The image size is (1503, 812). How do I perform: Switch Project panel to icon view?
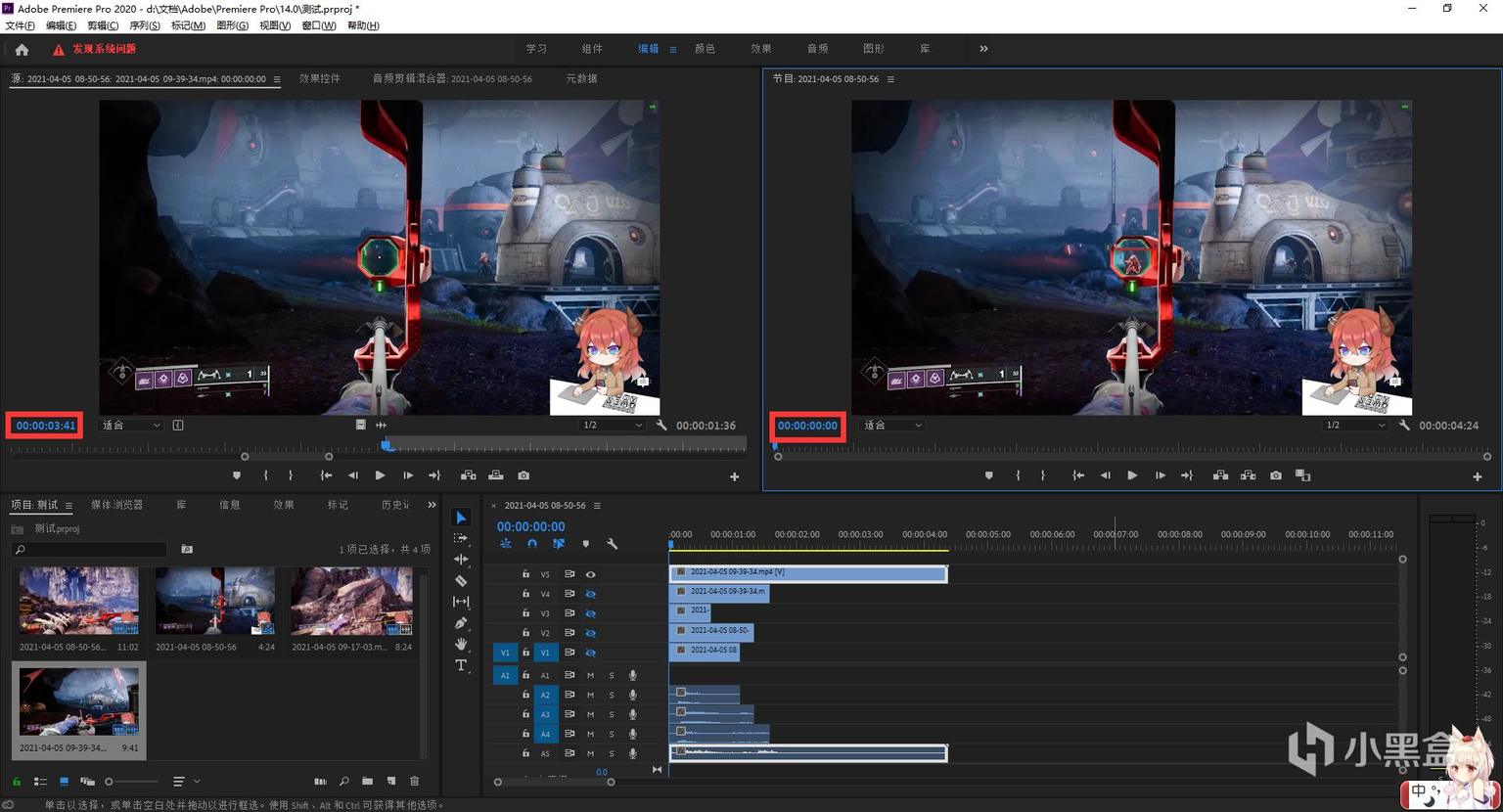point(64,782)
